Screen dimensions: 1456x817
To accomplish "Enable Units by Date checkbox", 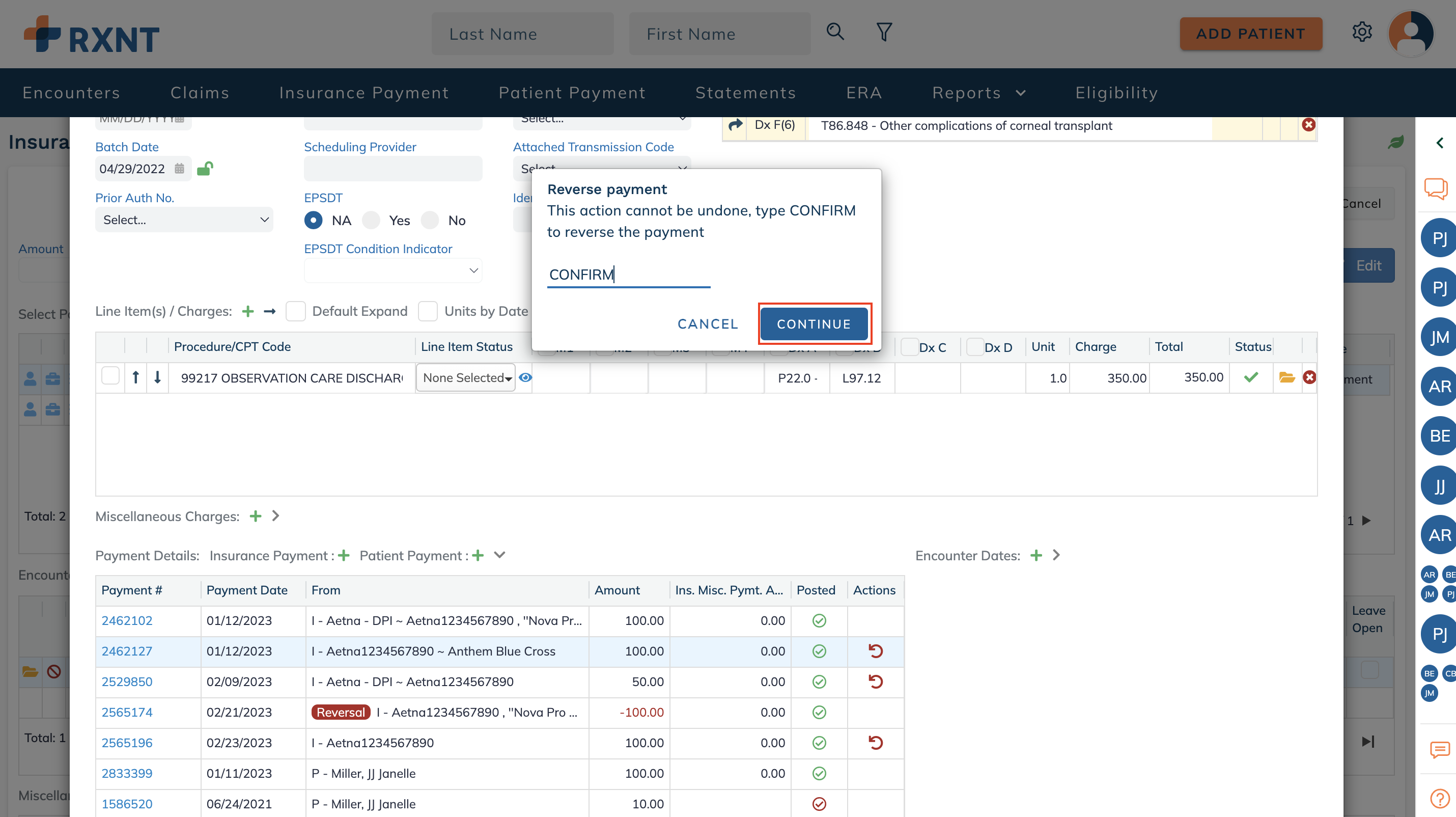I will (427, 311).
